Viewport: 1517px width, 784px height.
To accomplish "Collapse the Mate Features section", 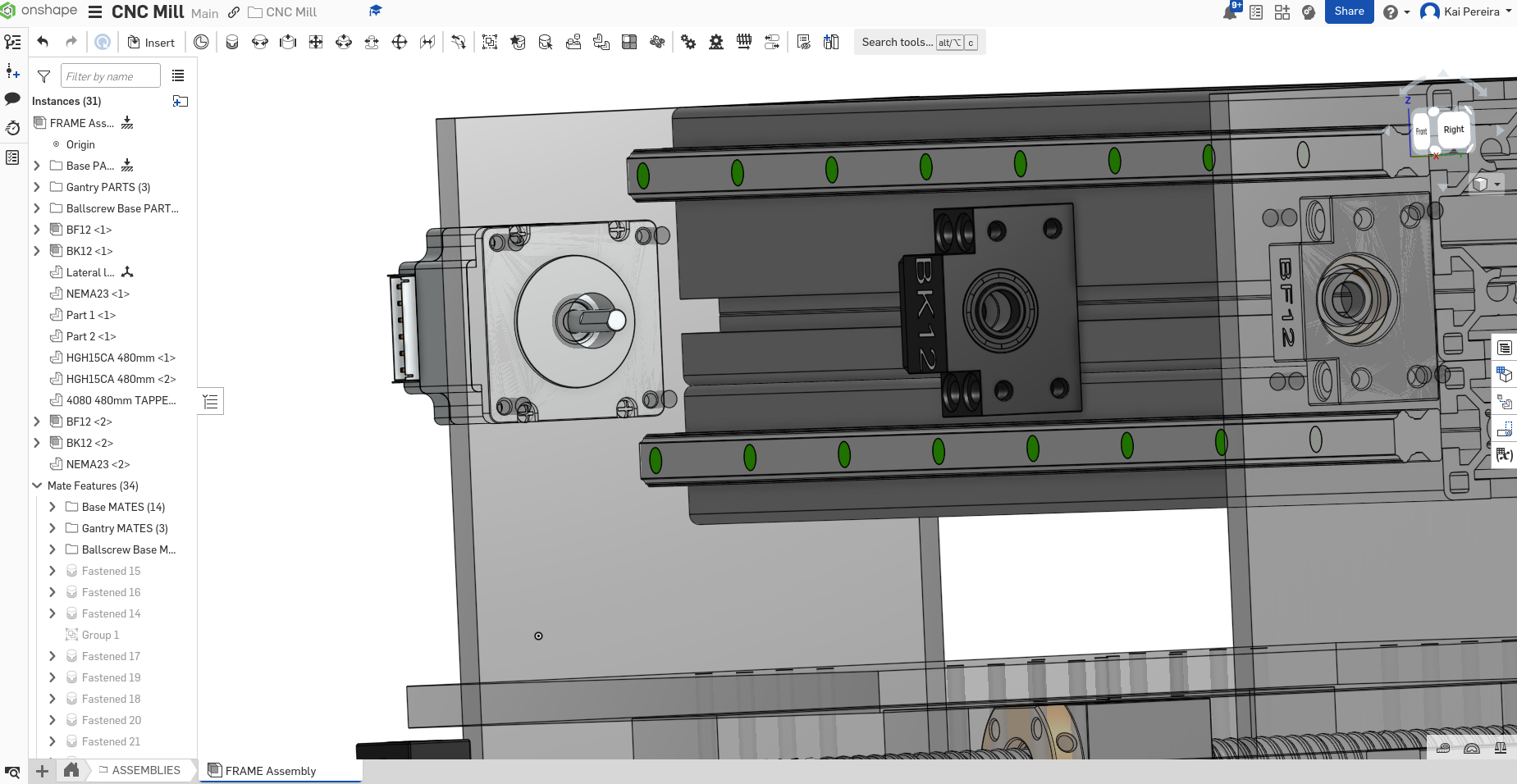I will pos(37,485).
